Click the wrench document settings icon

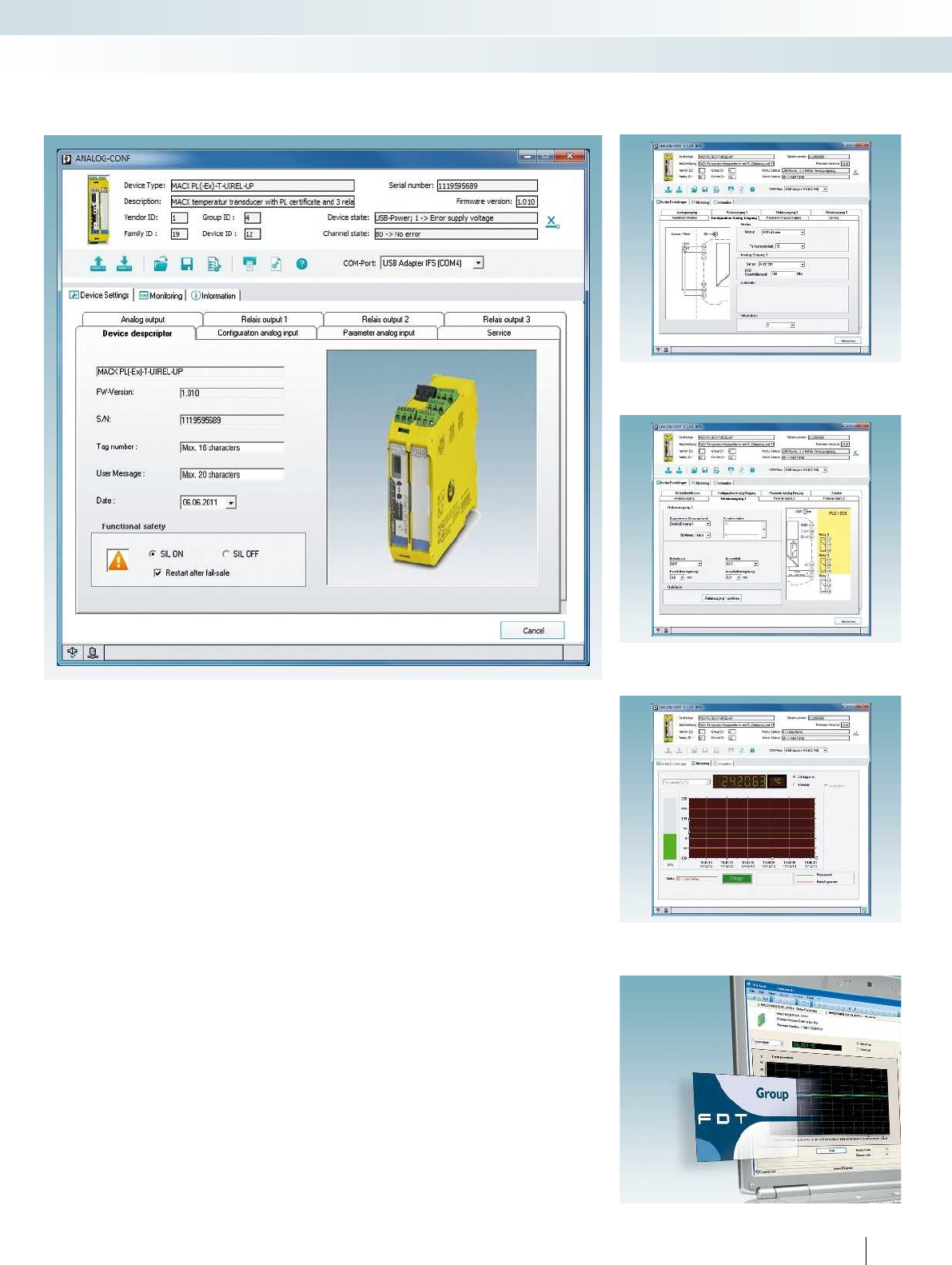pyautogui.click(x=276, y=264)
